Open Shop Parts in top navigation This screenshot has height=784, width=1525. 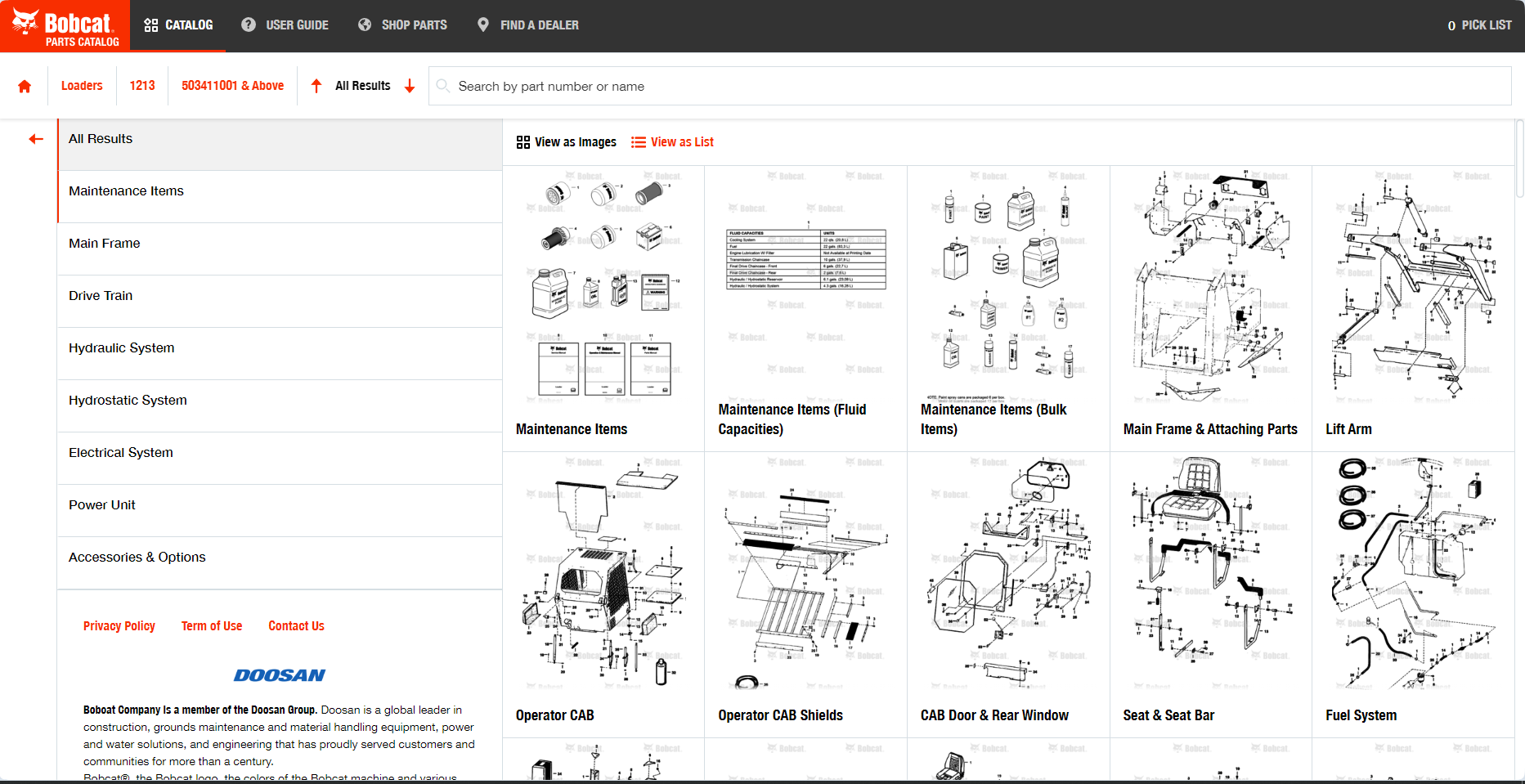point(403,25)
